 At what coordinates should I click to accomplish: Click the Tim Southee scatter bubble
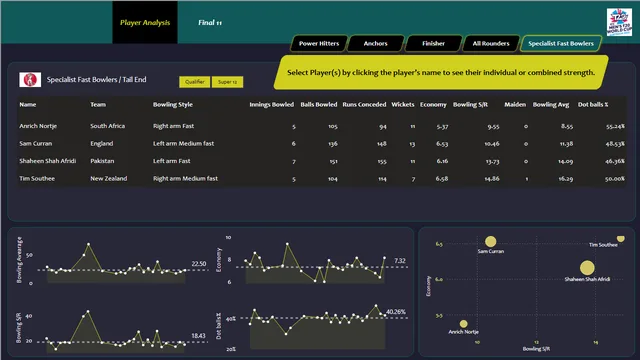point(620,238)
